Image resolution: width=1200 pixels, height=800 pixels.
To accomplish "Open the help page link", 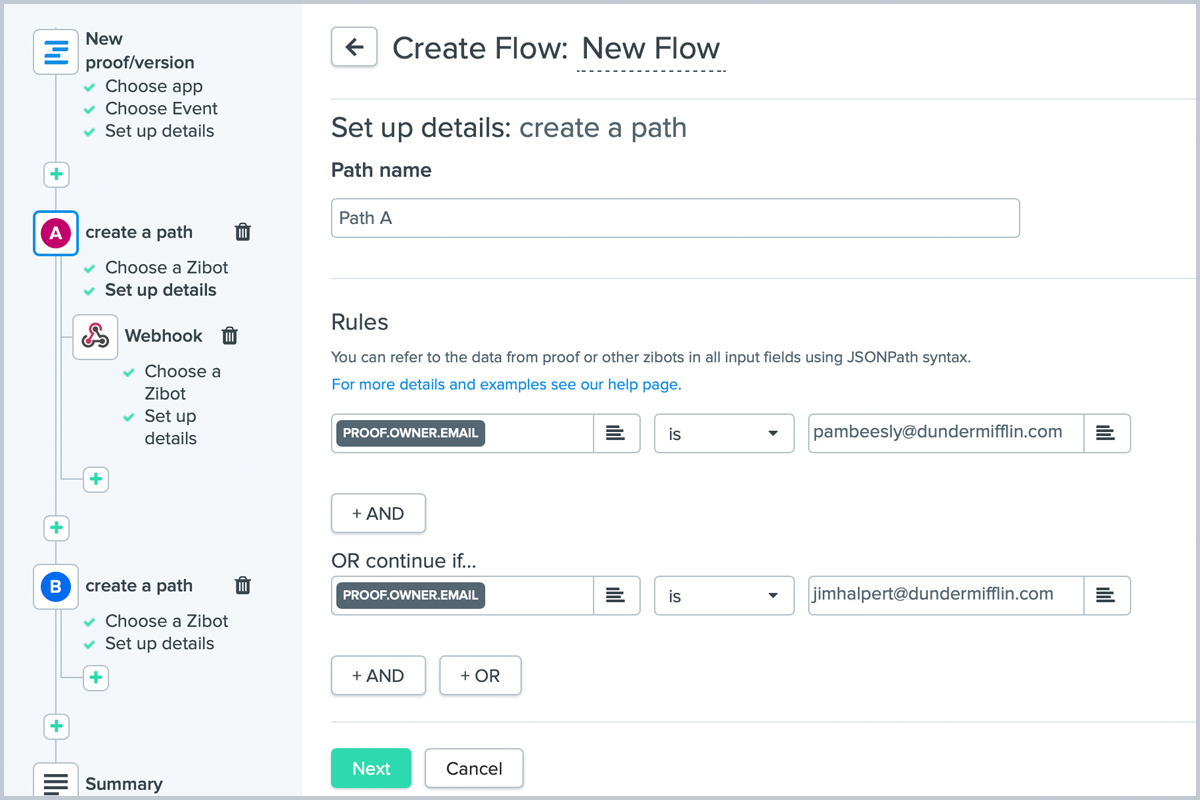I will [506, 384].
